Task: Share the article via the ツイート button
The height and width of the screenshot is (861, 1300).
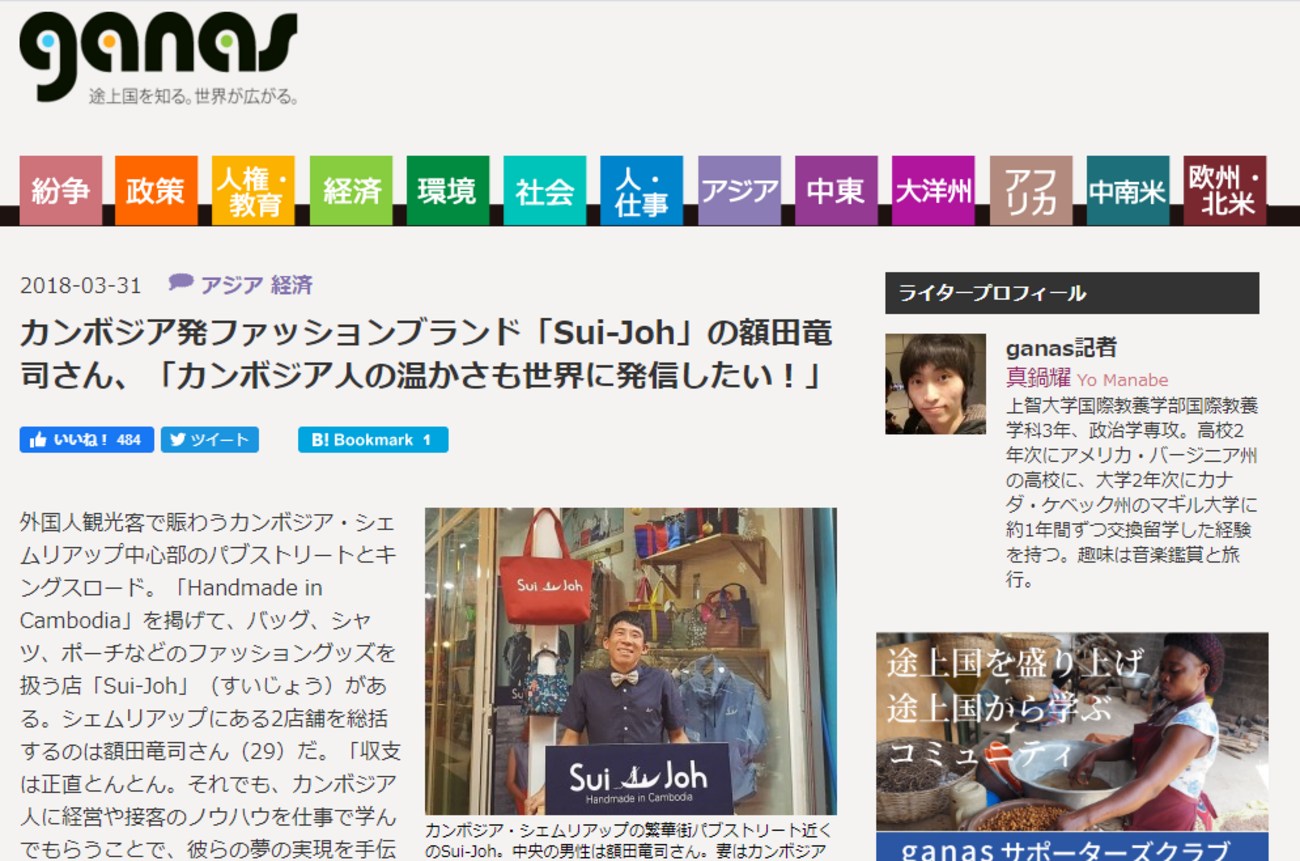Action: click(210, 440)
